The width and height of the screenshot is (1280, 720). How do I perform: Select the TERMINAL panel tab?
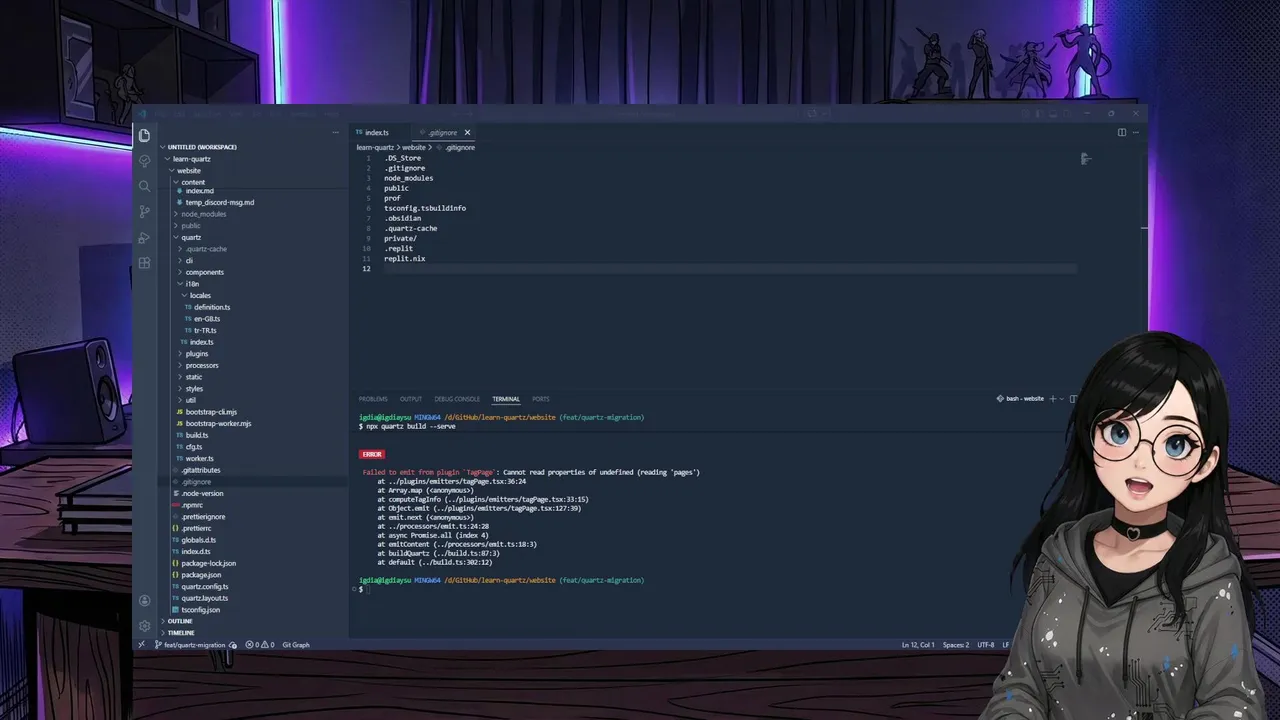pos(506,399)
